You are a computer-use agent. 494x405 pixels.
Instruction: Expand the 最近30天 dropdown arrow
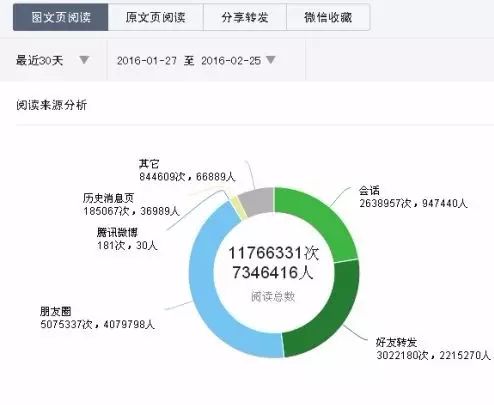[84, 60]
